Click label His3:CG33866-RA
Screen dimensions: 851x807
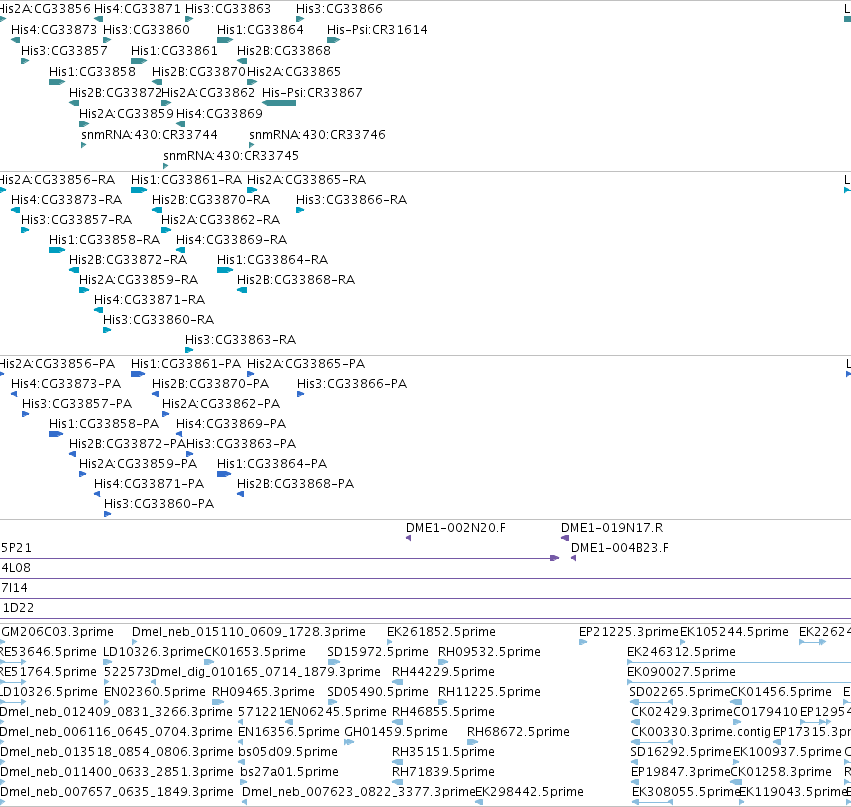[x=352, y=200]
